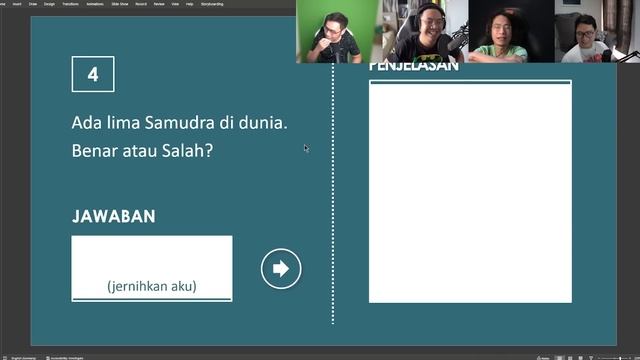640x360 pixels.
Task: Switch to the Transitions tab
Action: [x=70, y=4]
